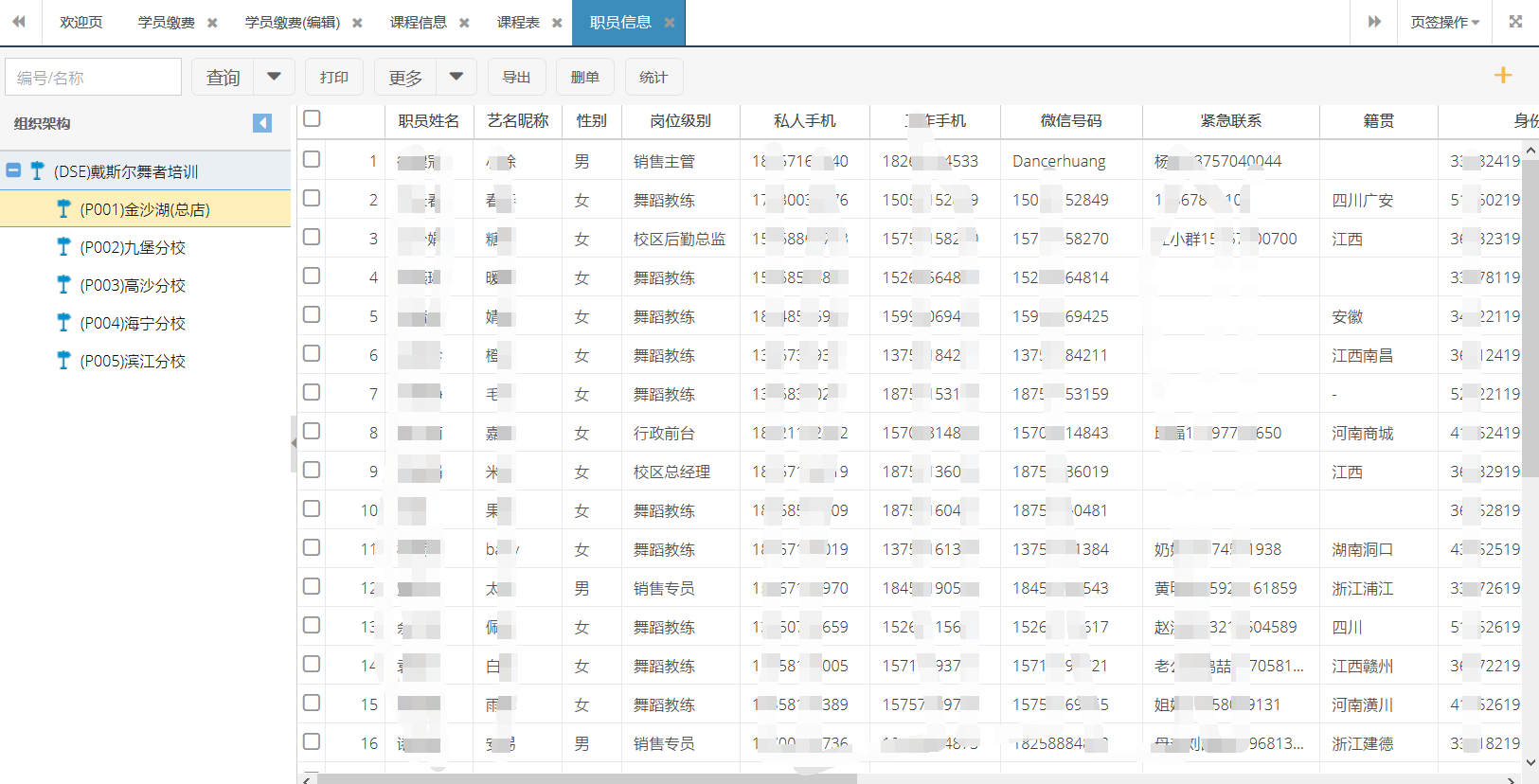Toggle the select-all checkbox in table header

tap(312, 119)
